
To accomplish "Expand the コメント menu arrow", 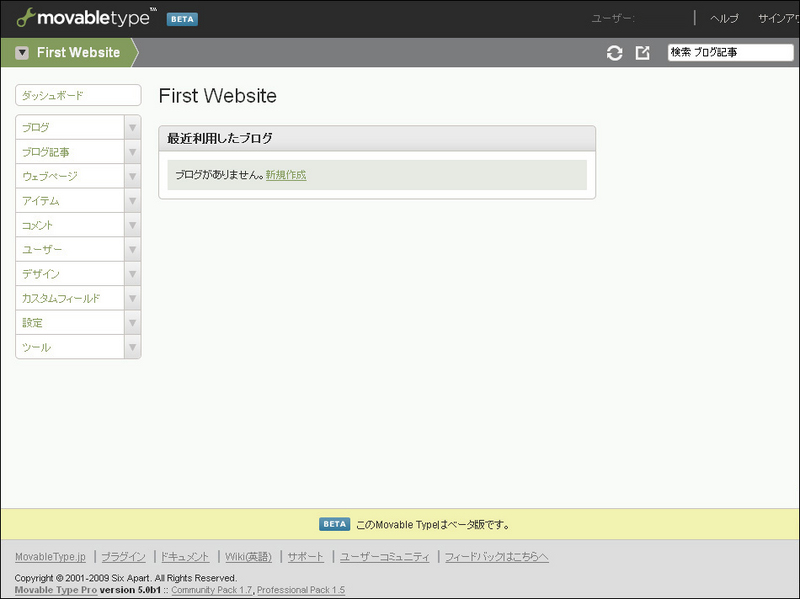I will [x=132, y=225].
